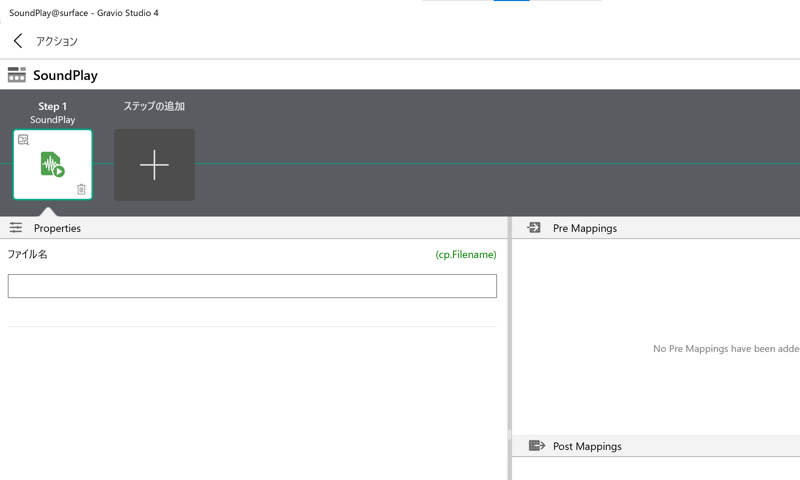Image resolution: width=800 pixels, height=480 pixels.
Task: Add a new step with the plus tile
Action: coord(154,165)
